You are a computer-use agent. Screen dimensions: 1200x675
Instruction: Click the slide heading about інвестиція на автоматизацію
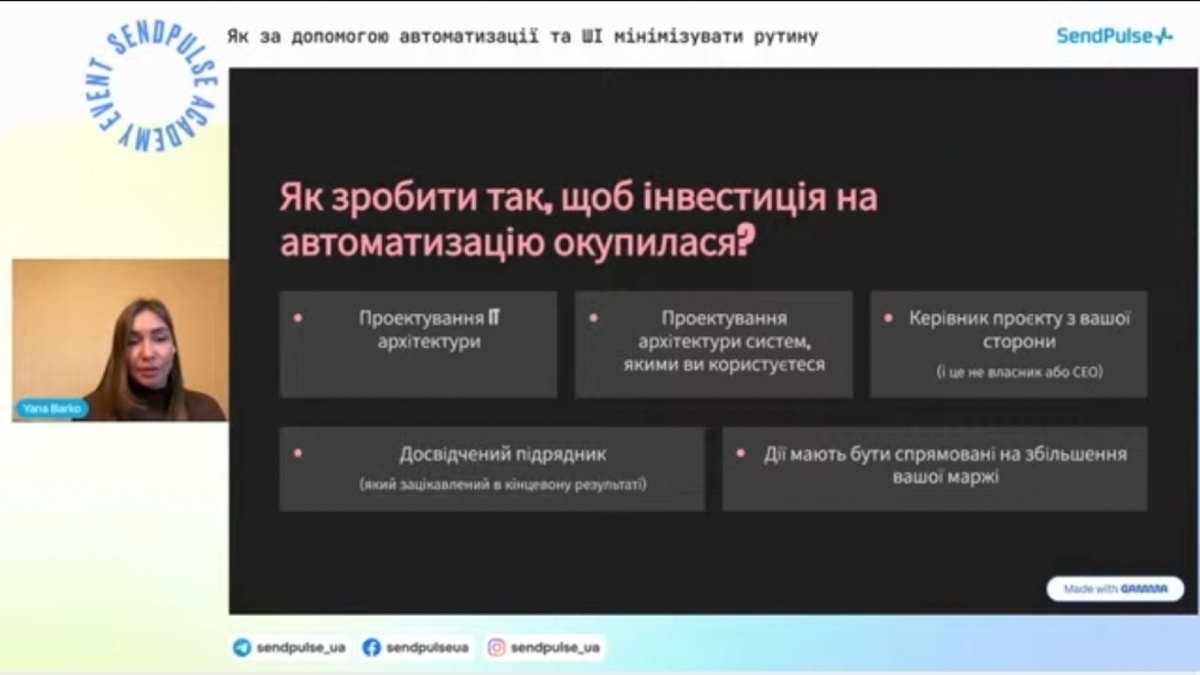[578, 220]
